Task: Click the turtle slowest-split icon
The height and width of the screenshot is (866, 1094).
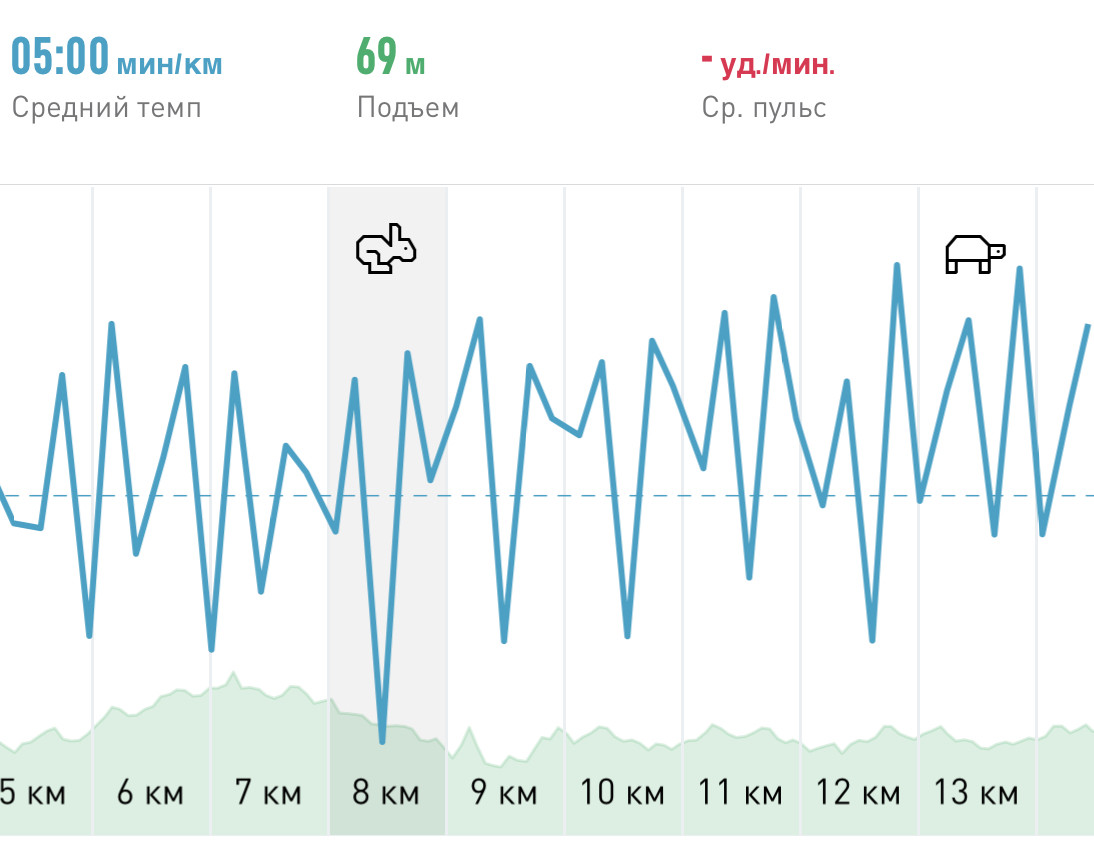Action: coord(975,254)
